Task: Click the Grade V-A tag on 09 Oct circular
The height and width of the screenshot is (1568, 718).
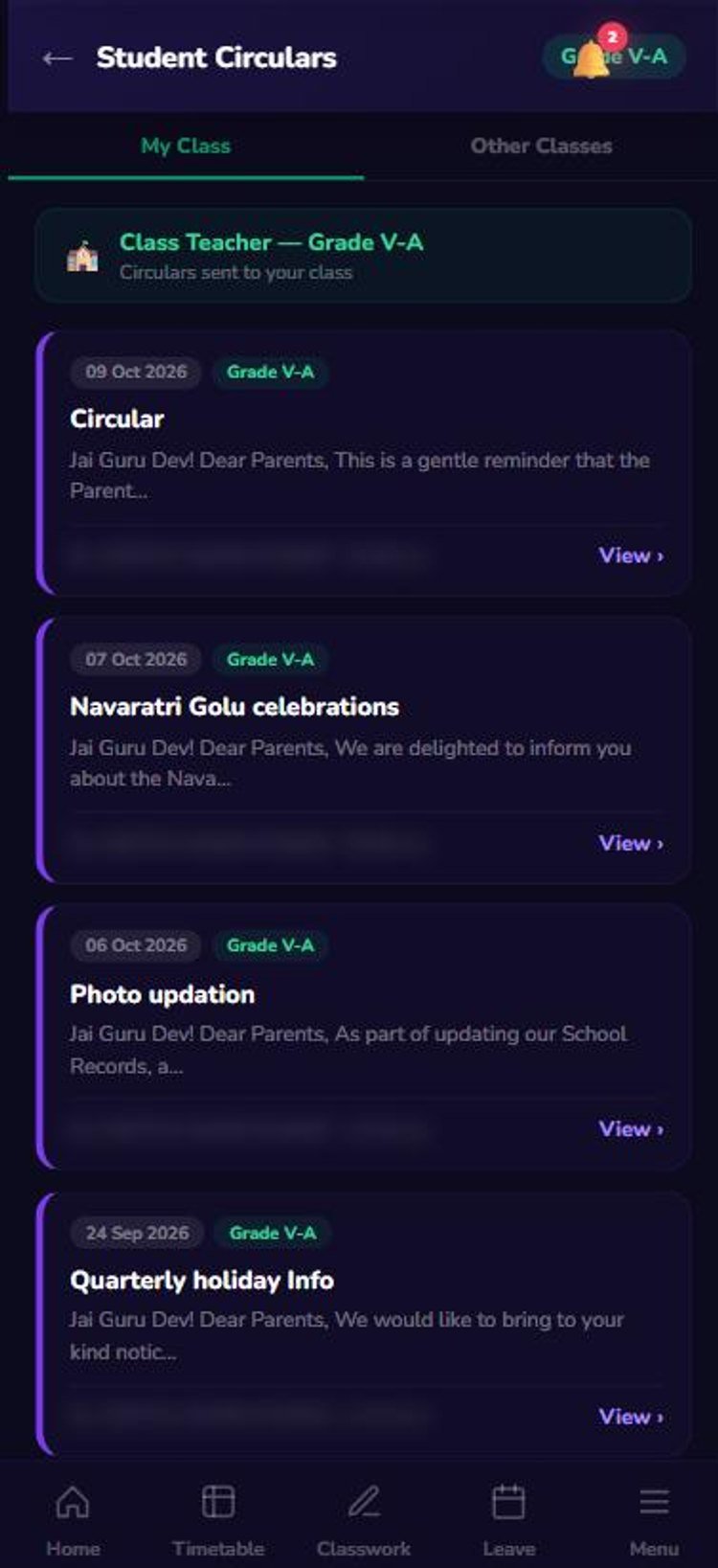Action: (270, 372)
